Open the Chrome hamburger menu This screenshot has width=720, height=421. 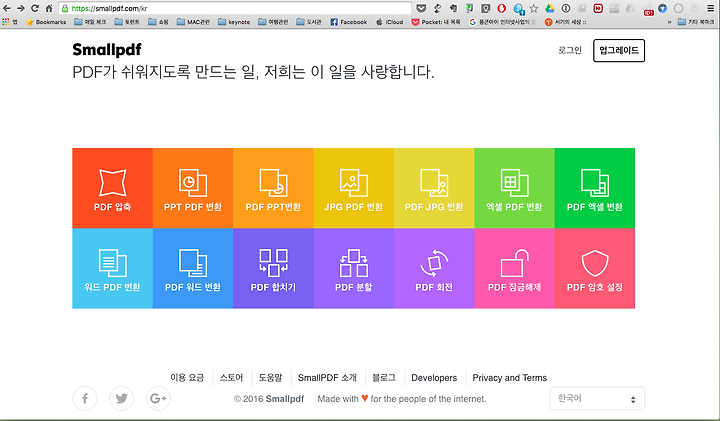[710, 8]
